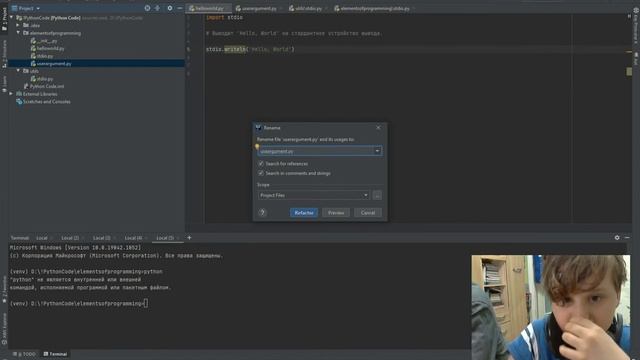640x360 pixels.
Task: Add a new terminal session with plus icon
Action: pyautogui.click(x=189, y=238)
